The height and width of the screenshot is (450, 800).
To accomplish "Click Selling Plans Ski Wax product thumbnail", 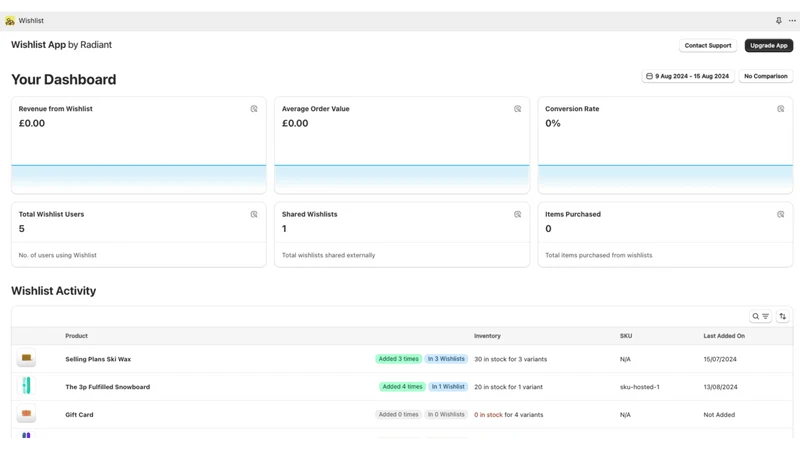I will coord(26,358).
